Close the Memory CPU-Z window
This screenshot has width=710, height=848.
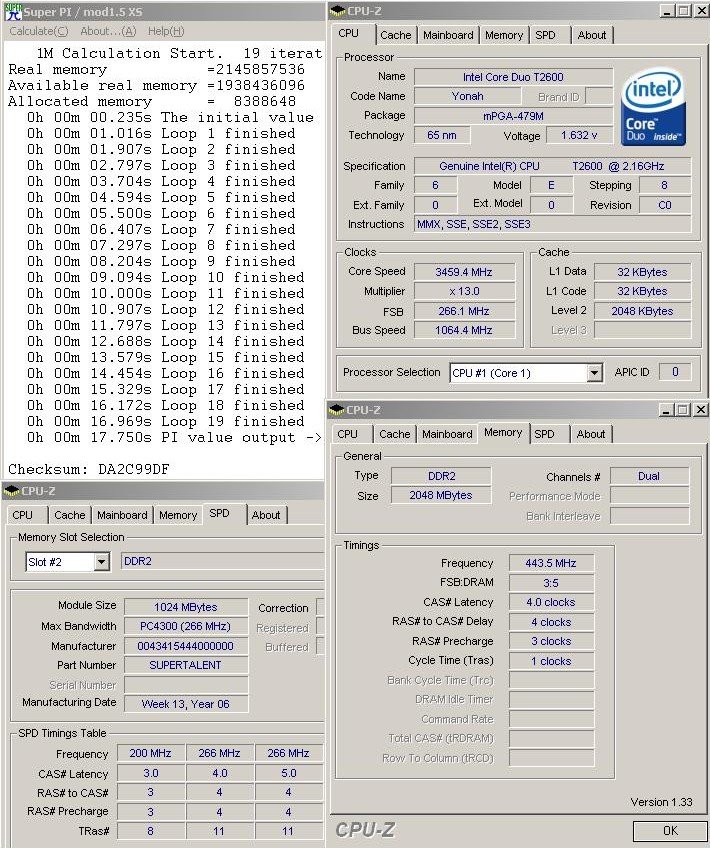point(701,410)
